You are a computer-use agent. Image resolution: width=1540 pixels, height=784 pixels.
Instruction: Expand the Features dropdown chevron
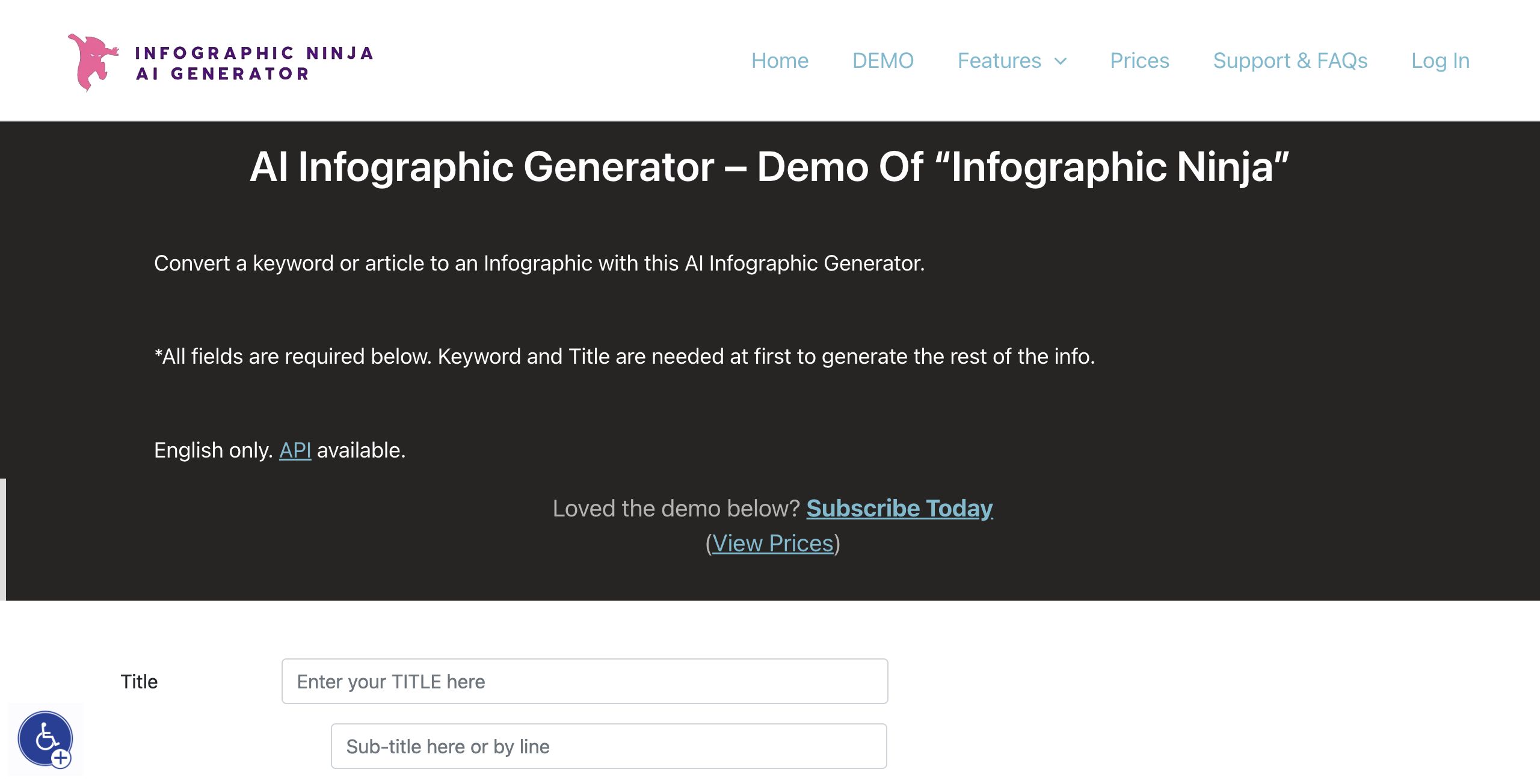(x=1061, y=61)
